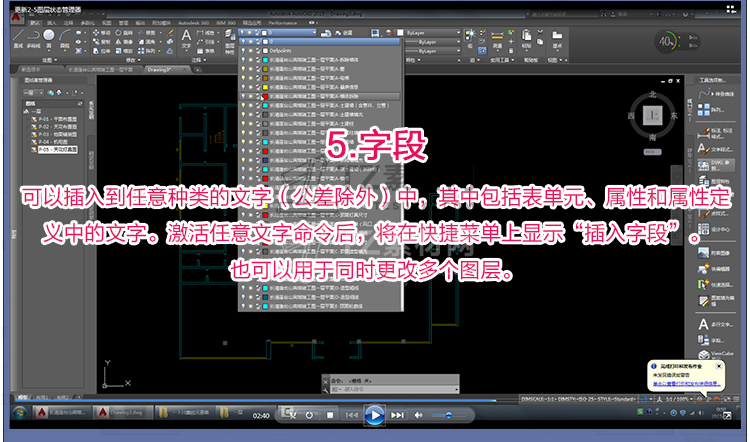Switch to the Performance ribbon tab

(x=283, y=22)
